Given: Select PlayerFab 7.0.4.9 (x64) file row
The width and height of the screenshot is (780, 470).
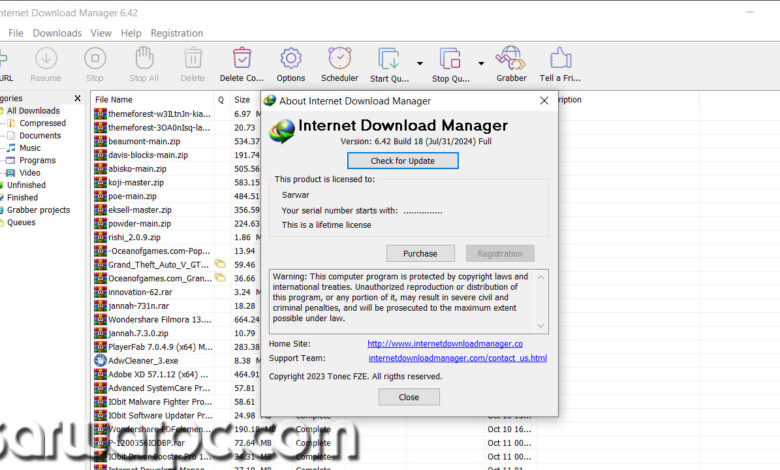Looking at the screenshot, I should click(x=160, y=347).
